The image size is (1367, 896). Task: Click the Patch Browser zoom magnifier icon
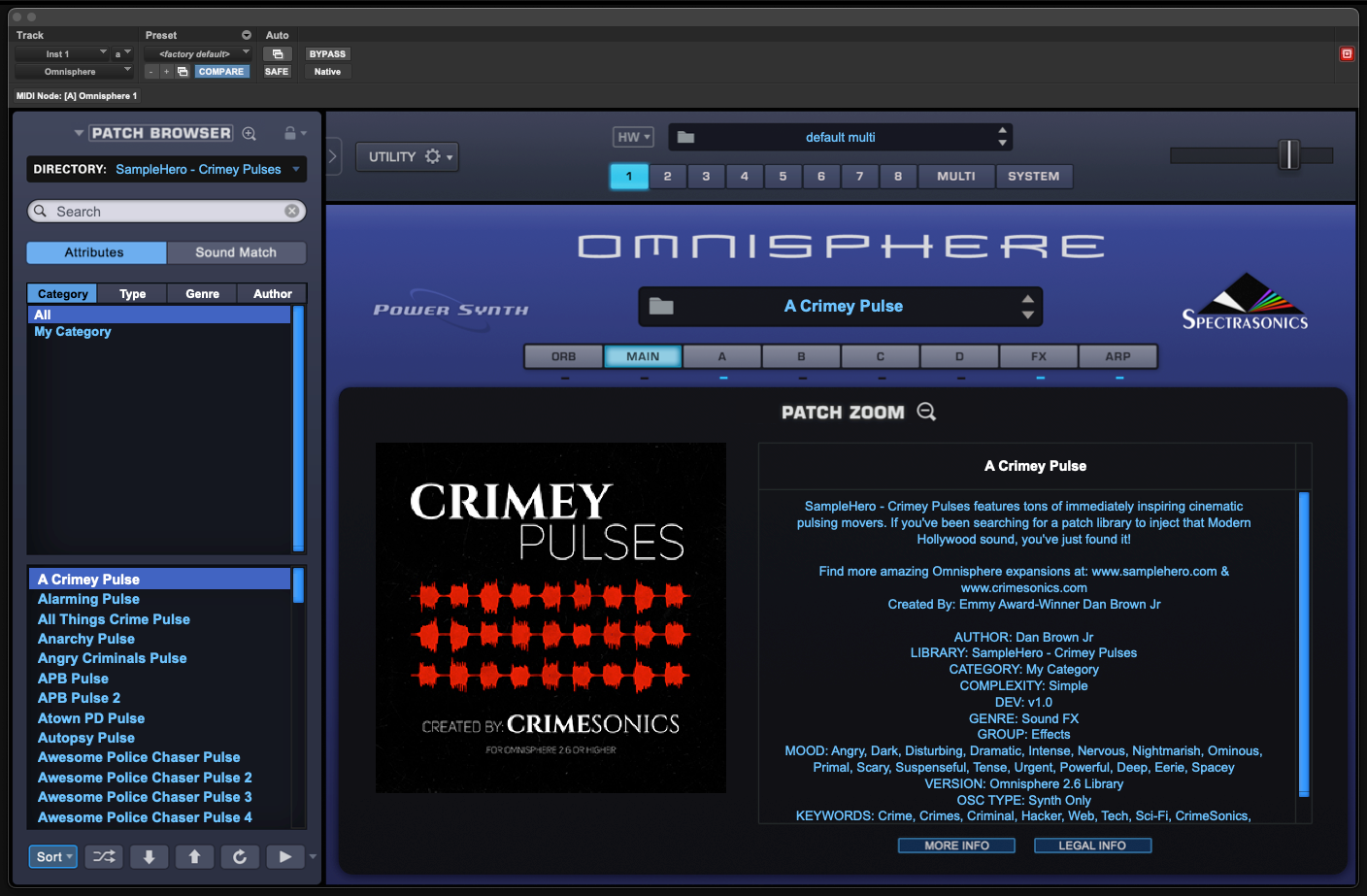coord(249,133)
